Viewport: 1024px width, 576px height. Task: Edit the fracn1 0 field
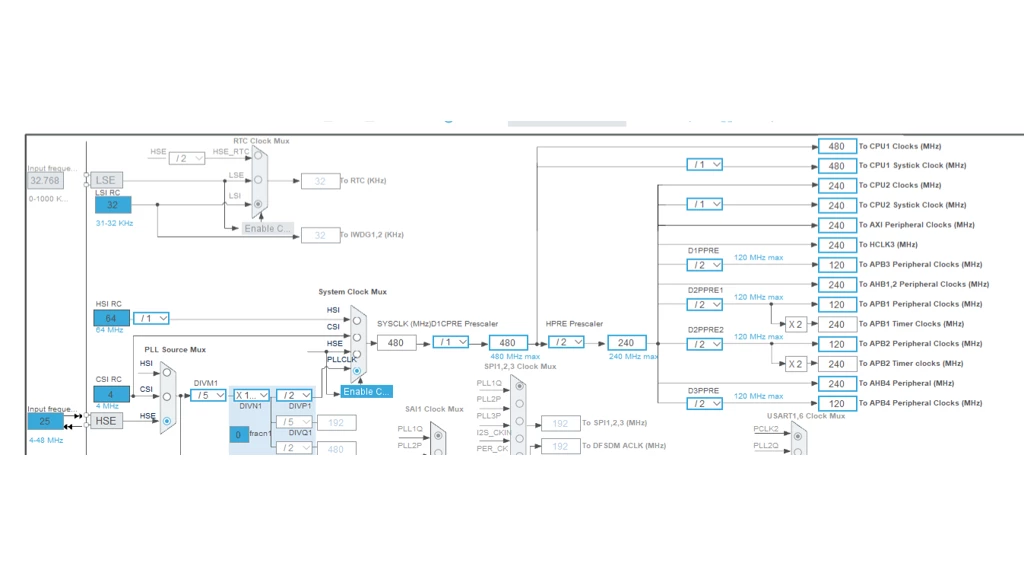point(238,434)
